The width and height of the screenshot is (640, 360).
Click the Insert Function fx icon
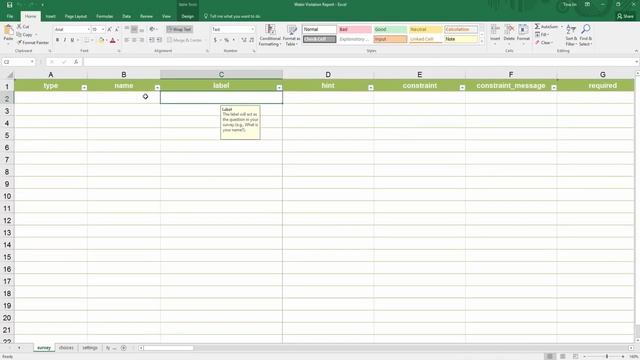coord(76,62)
